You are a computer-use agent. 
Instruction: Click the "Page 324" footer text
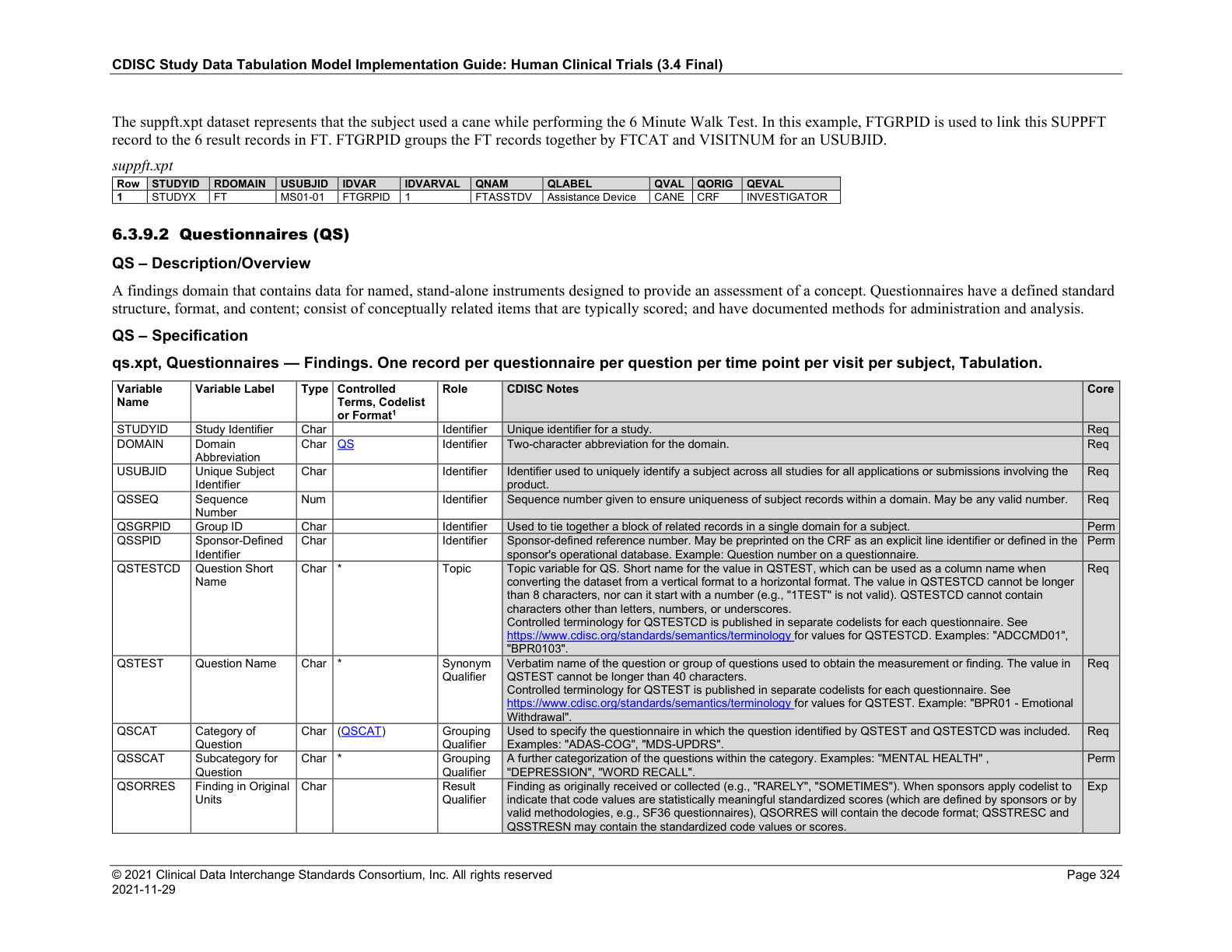[x=1094, y=875]
